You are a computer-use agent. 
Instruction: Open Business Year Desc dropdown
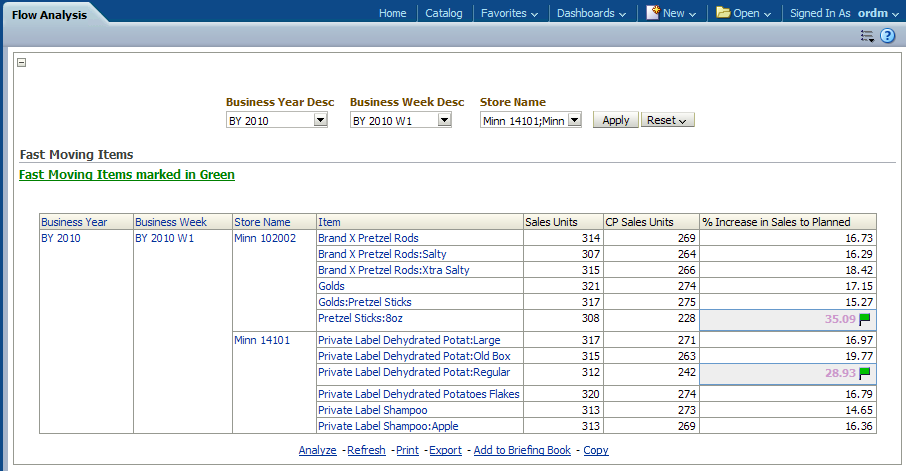point(320,120)
